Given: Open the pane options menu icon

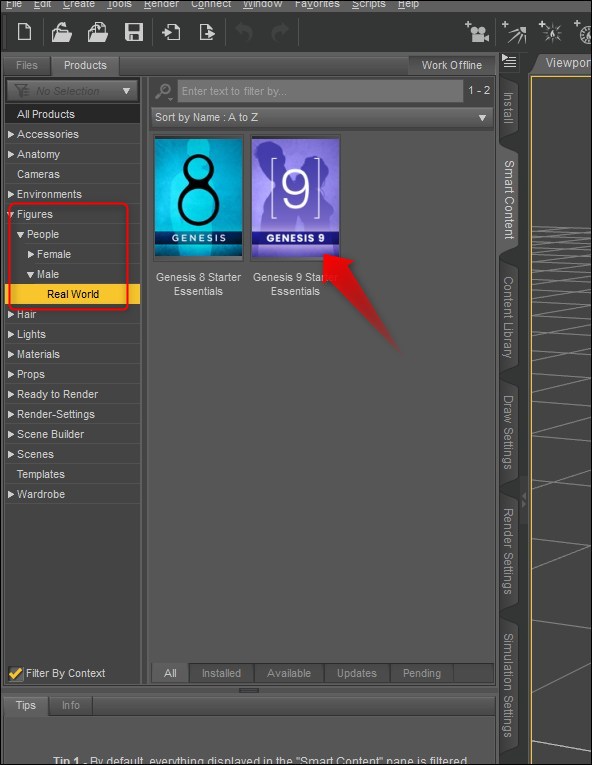Looking at the screenshot, I should click(x=509, y=62).
